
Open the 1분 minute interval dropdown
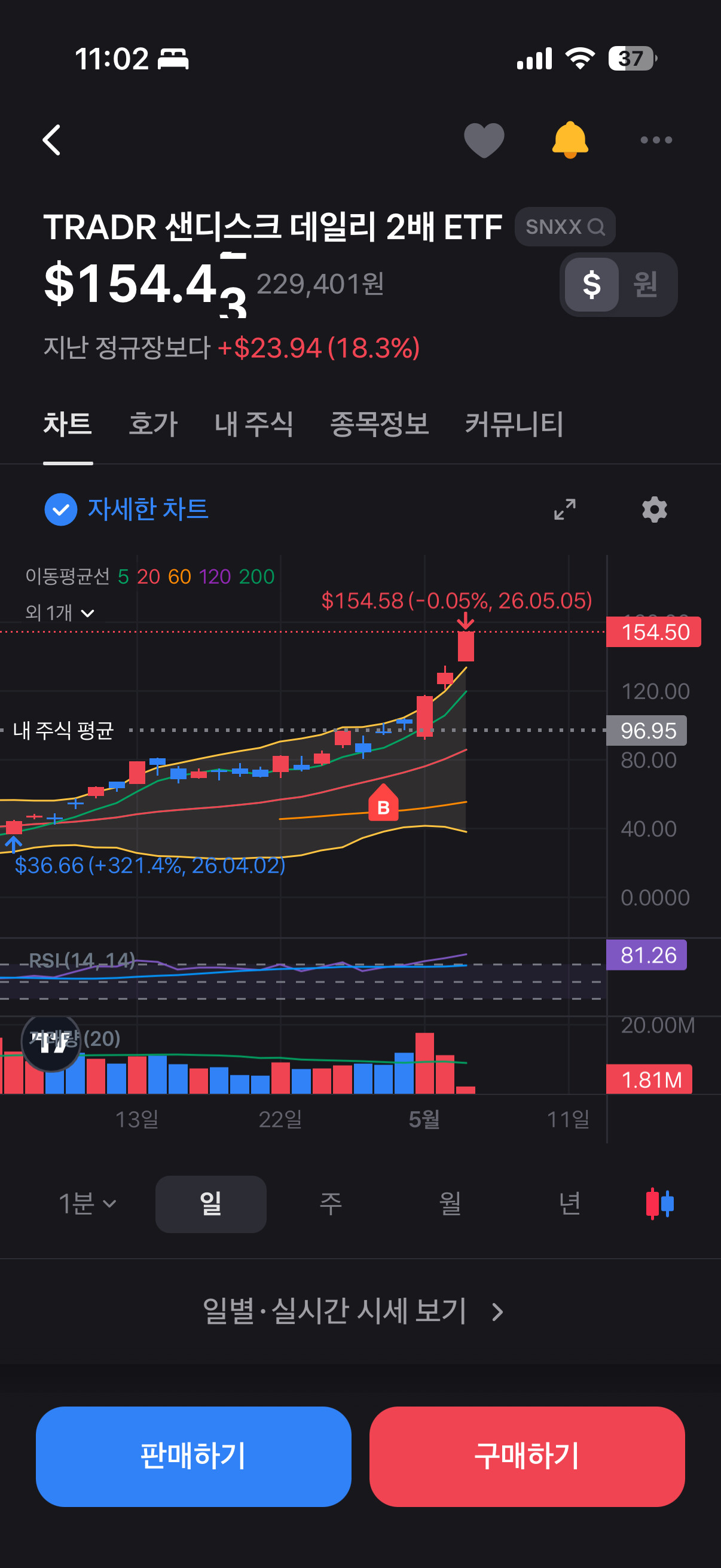pyautogui.click(x=87, y=1203)
